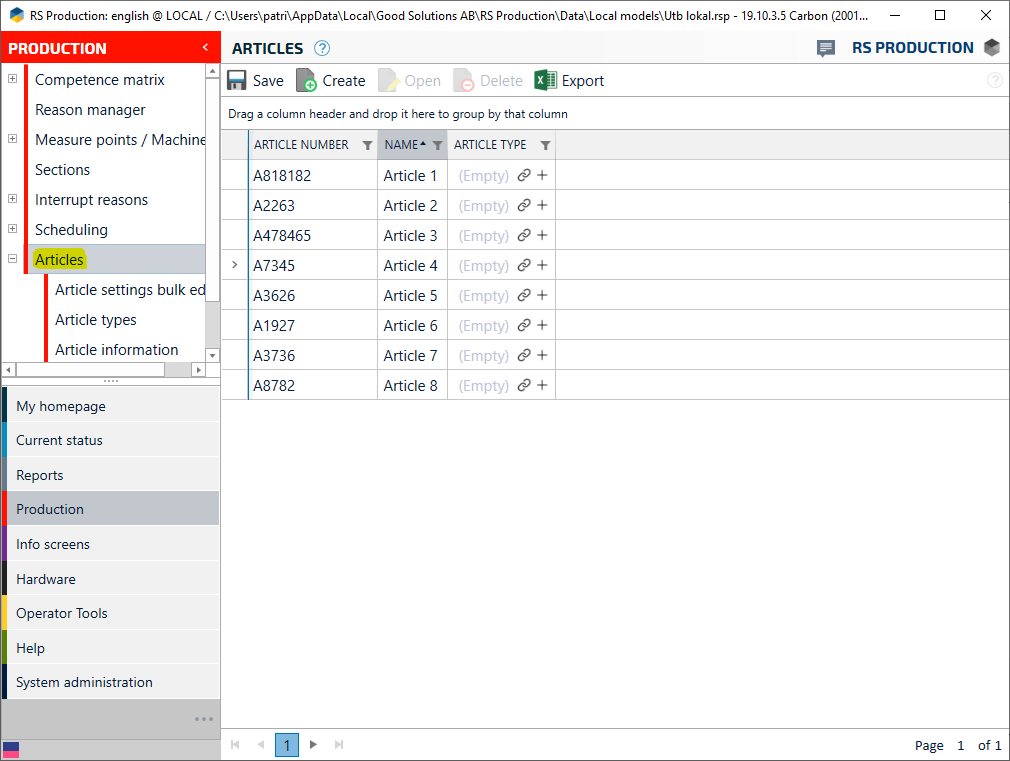This screenshot has height=761, width=1010.
Task: Click the language flag icon at bottom-left
Action: 11,749
